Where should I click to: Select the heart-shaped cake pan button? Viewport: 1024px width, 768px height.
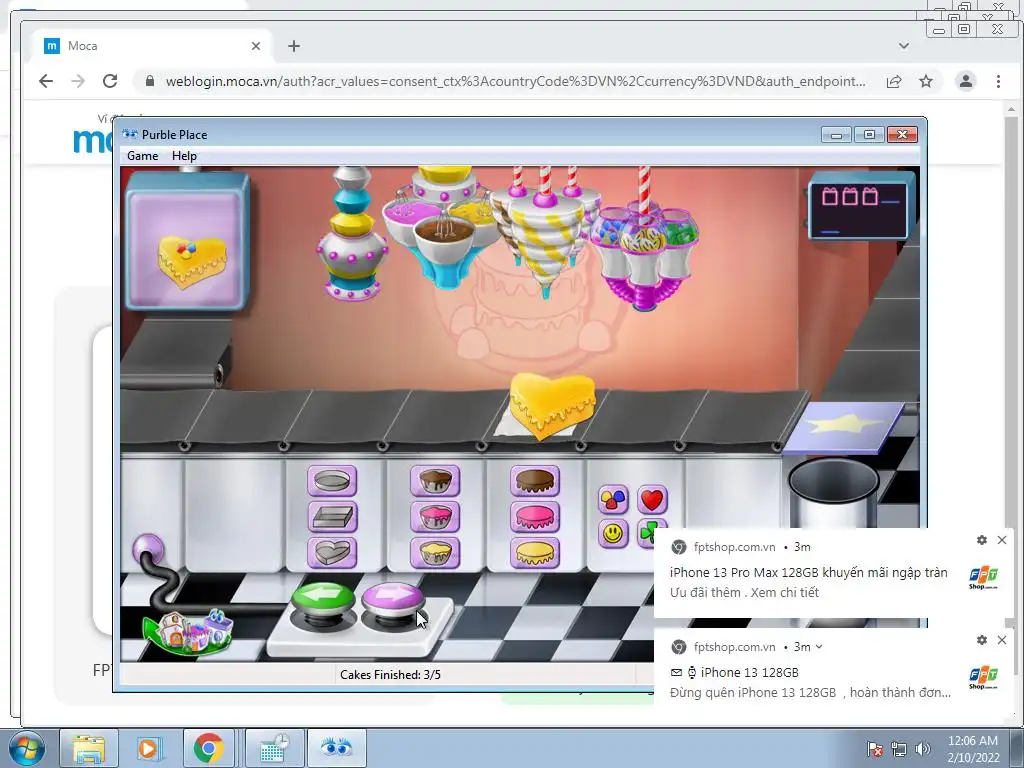(x=332, y=553)
